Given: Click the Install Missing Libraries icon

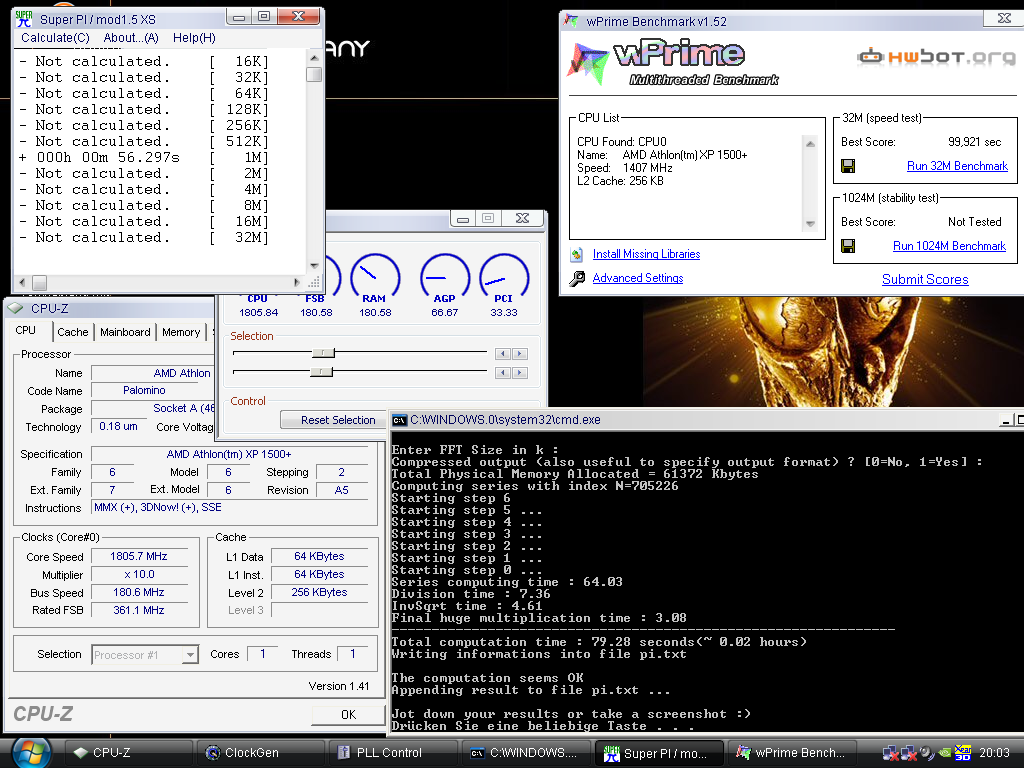Looking at the screenshot, I should pyautogui.click(x=577, y=254).
